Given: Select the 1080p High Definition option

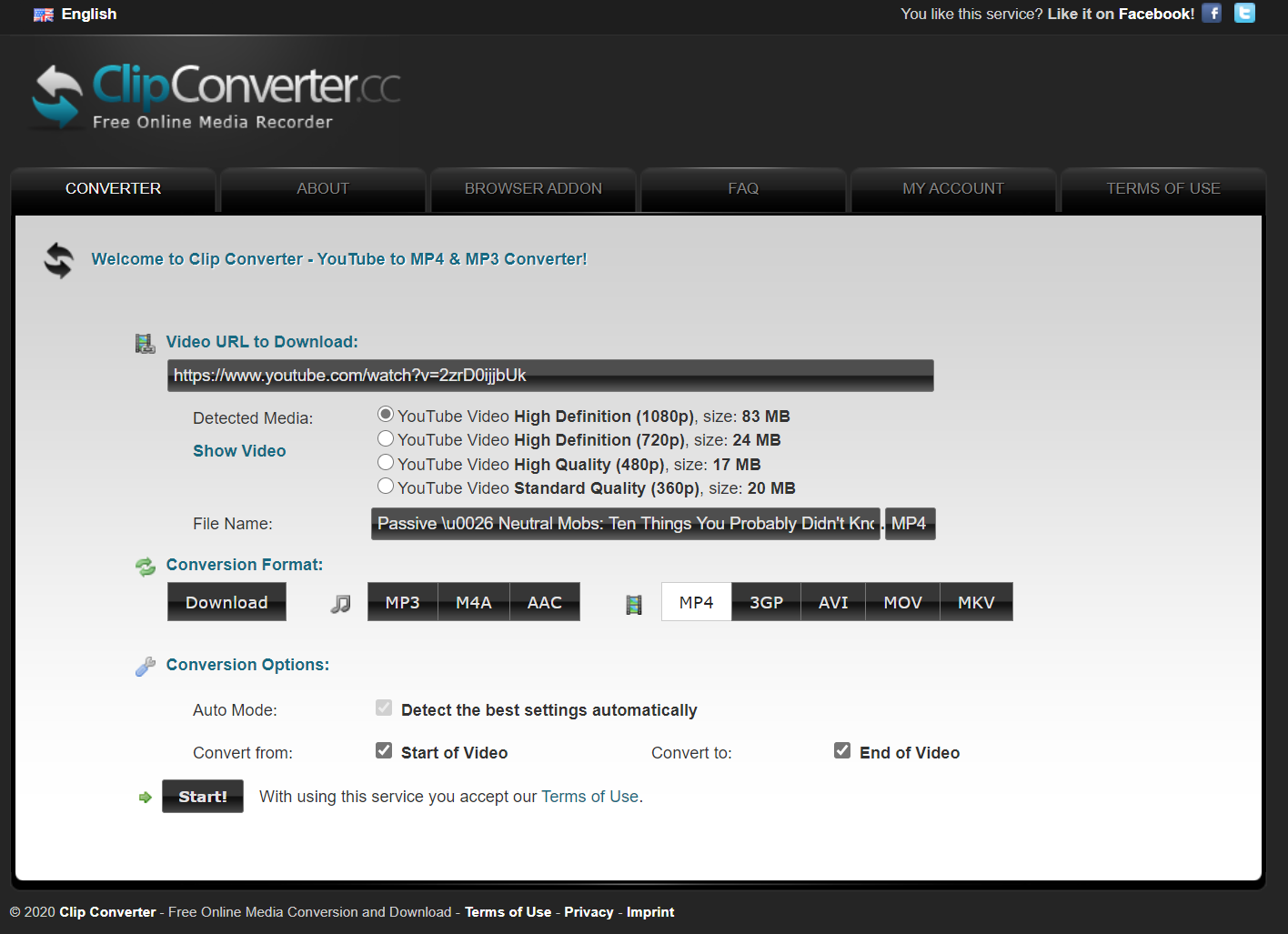Looking at the screenshot, I should coord(386,415).
